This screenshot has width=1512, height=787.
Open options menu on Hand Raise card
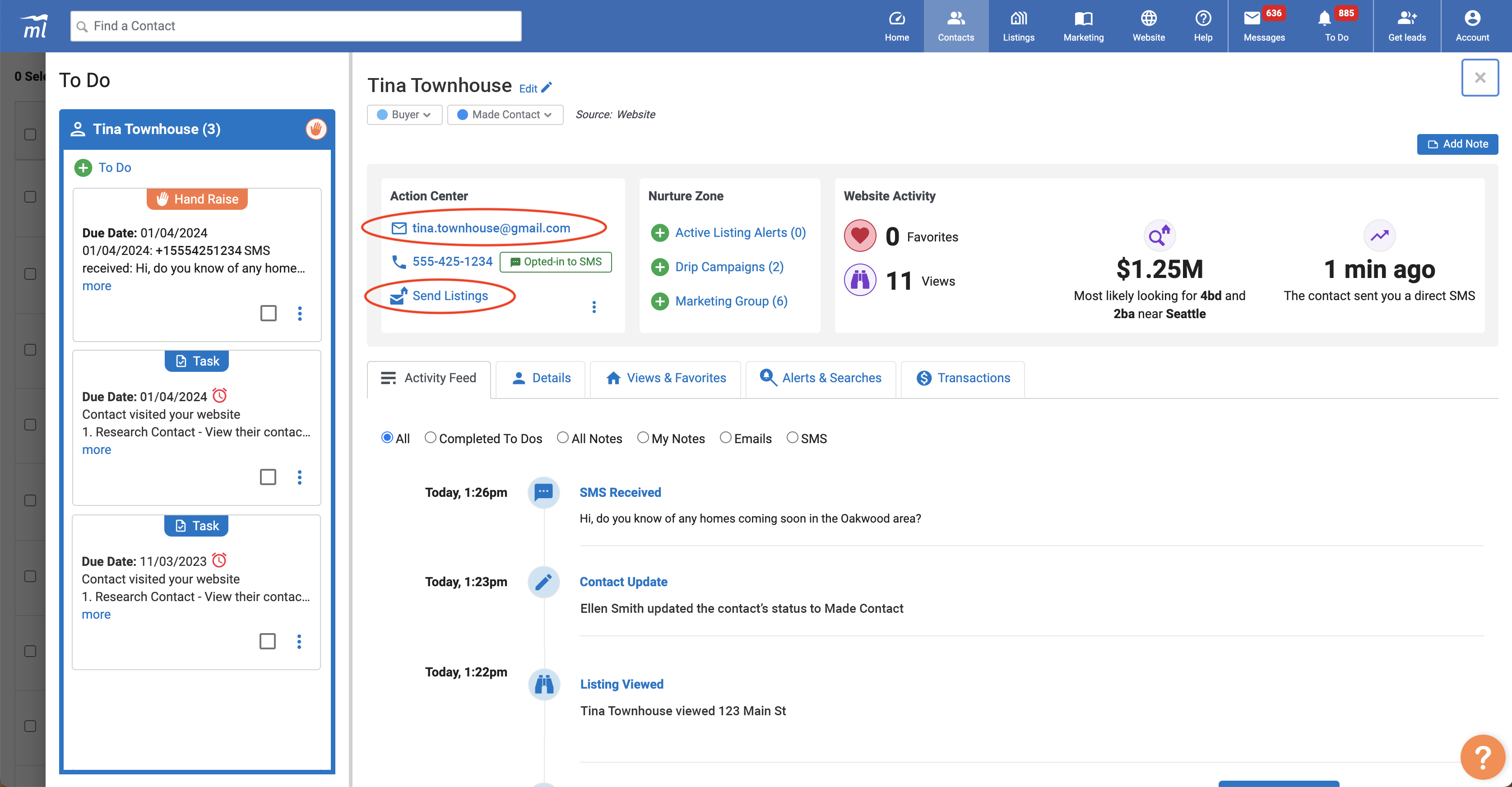[x=300, y=313]
